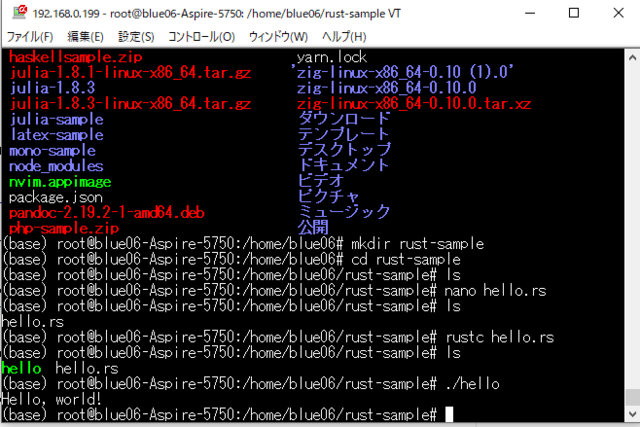Open the 設定(S) menu
This screenshot has width=640, height=427.
click(x=136, y=37)
